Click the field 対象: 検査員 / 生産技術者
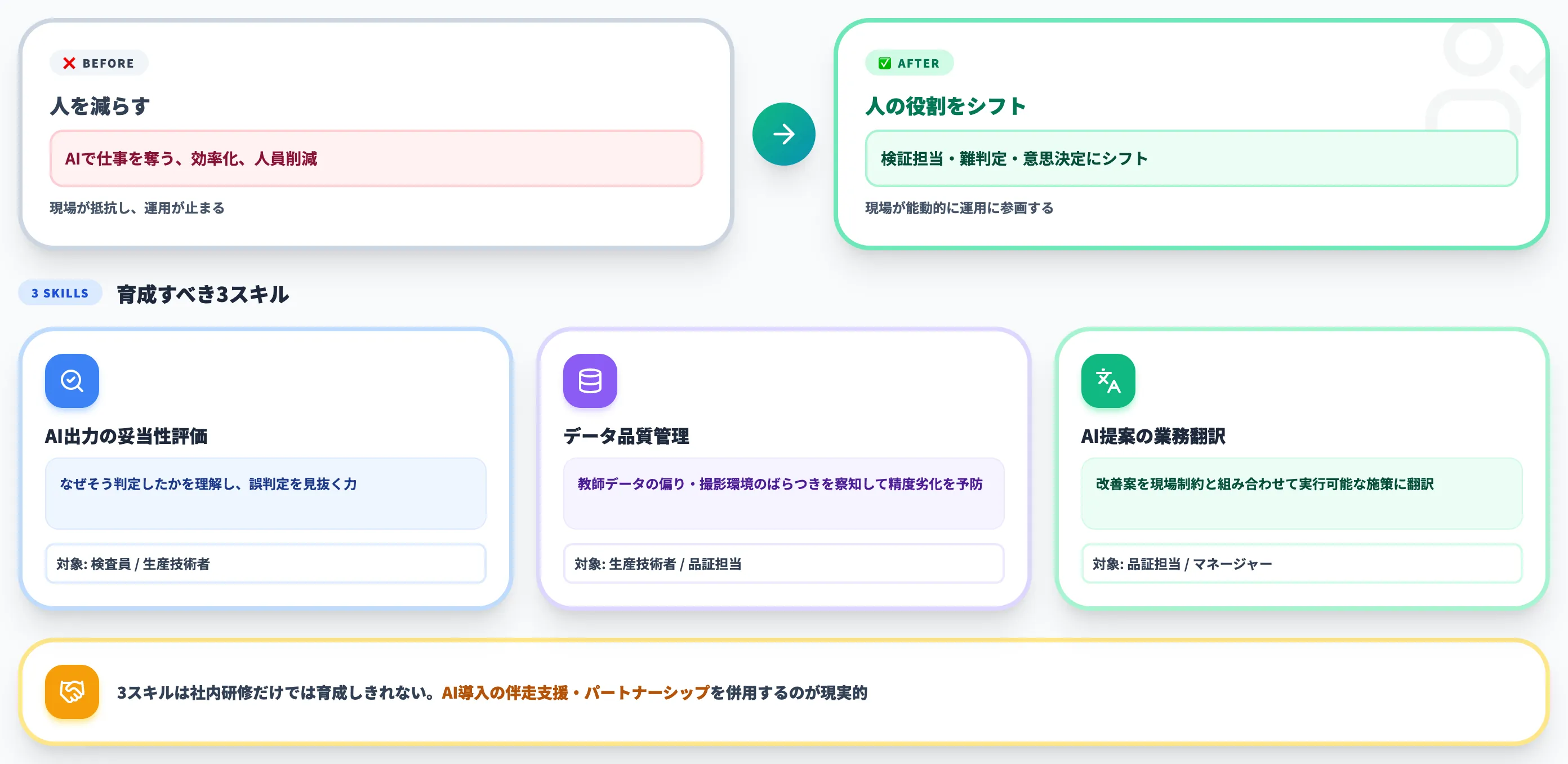 point(265,564)
